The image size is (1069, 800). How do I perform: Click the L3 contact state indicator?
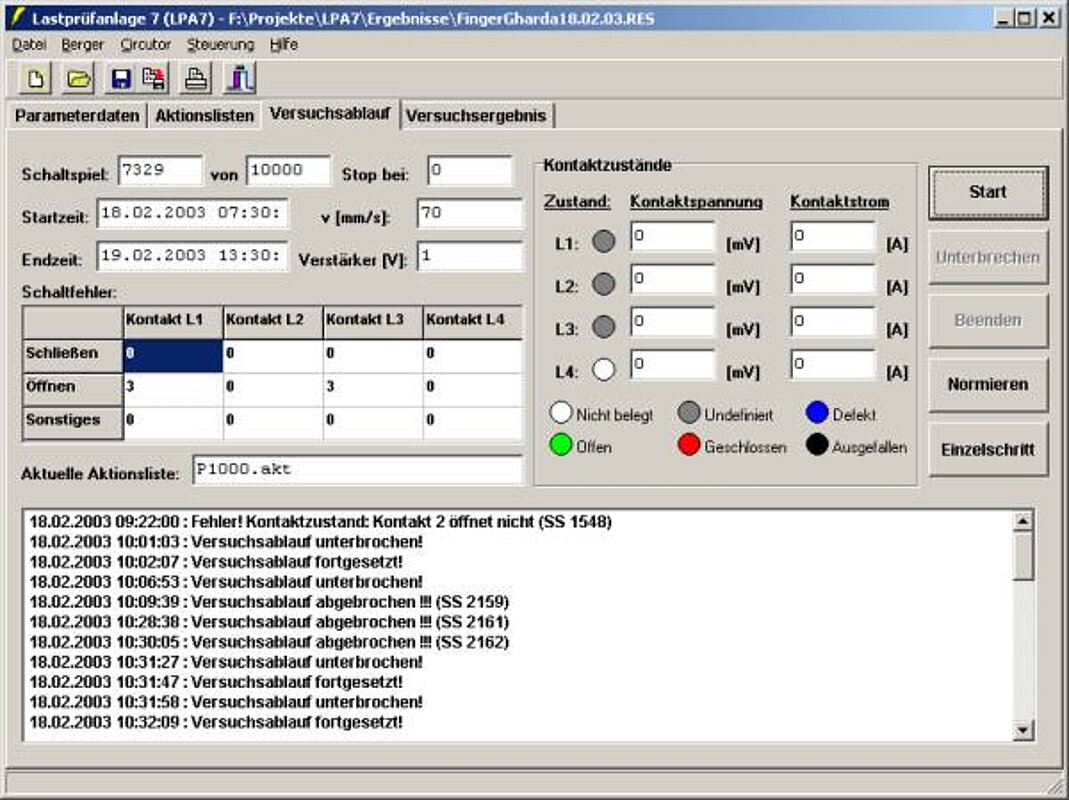603,327
